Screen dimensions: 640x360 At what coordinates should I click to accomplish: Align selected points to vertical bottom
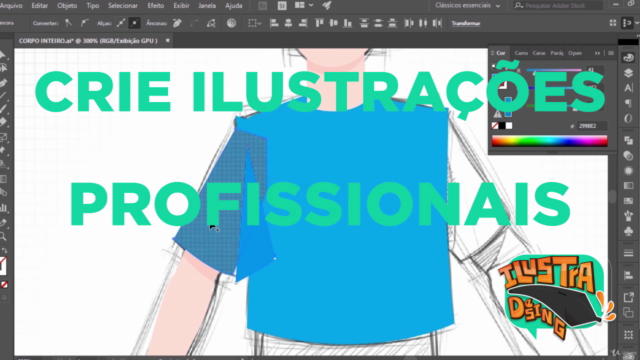[x=348, y=23]
